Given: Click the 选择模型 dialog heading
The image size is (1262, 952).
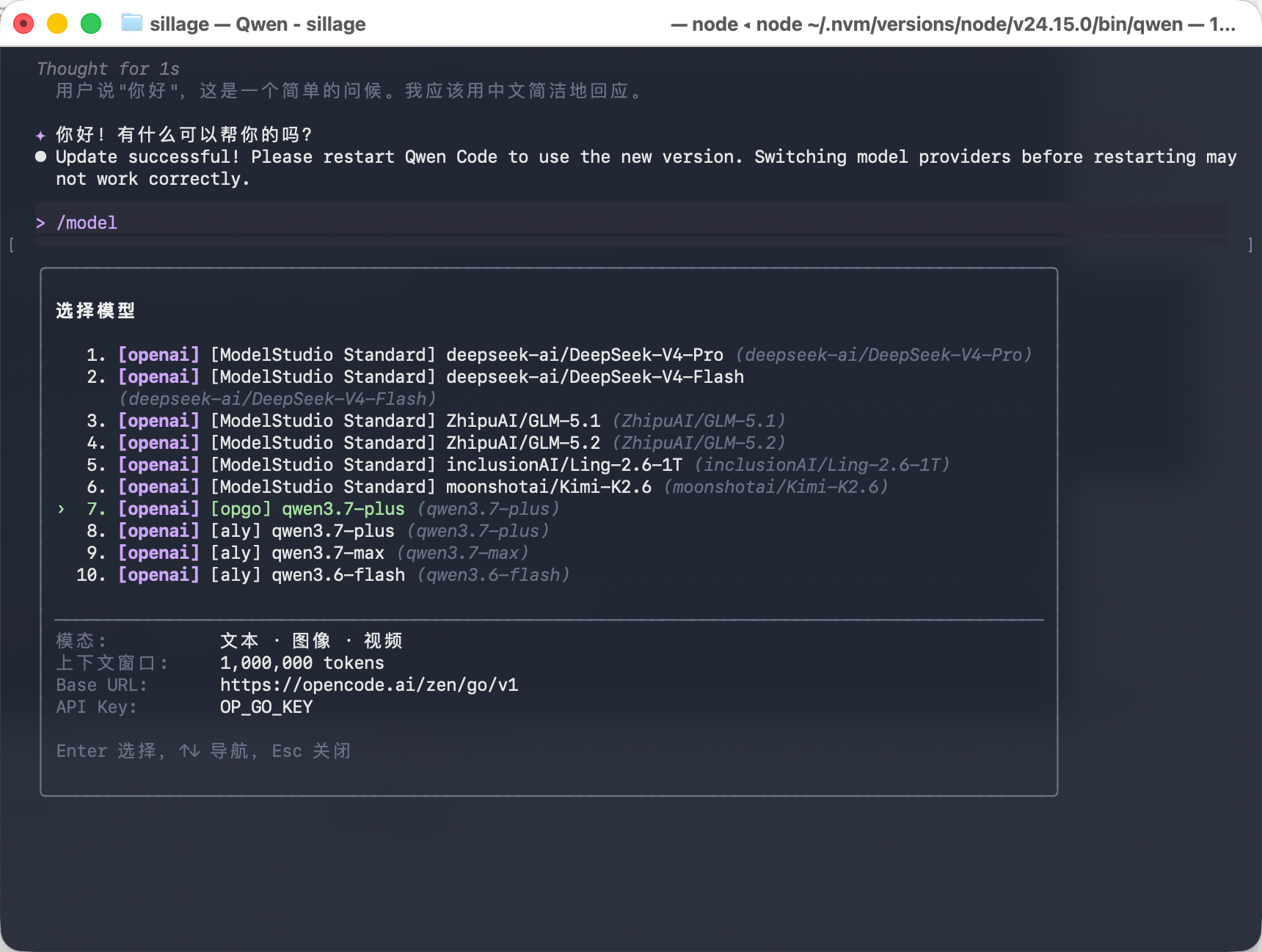Looking at the screenshot, I should (x=95, y=311).
